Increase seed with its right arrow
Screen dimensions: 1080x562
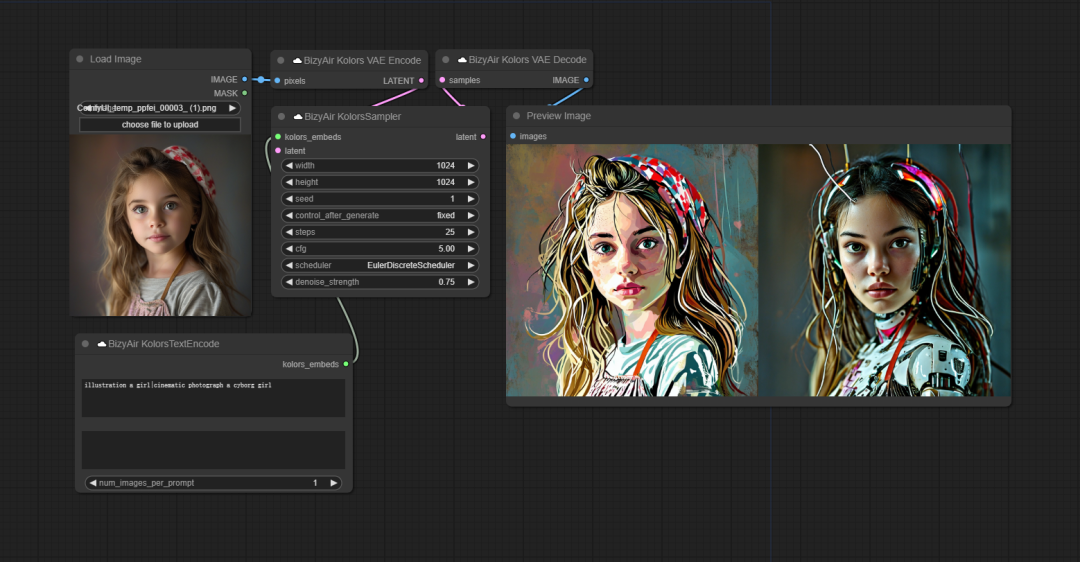(x=471, y=198)
